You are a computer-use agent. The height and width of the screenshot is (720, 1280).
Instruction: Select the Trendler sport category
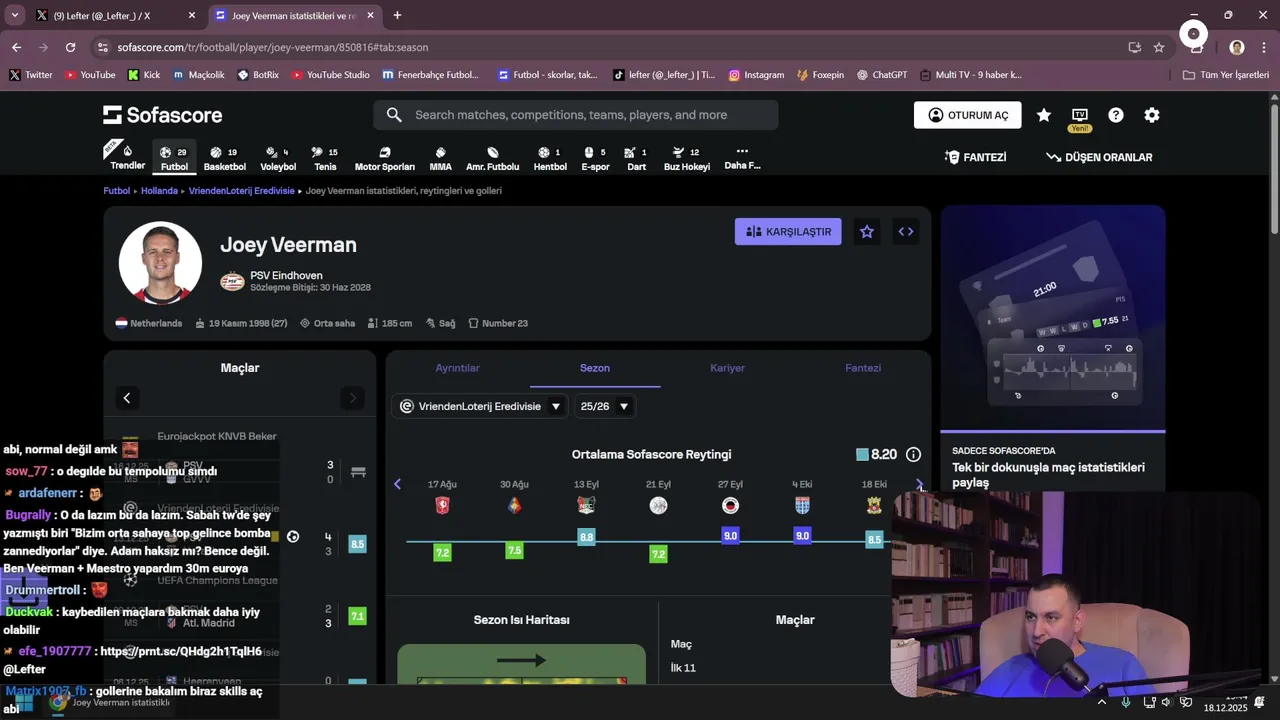coord(127,158)
